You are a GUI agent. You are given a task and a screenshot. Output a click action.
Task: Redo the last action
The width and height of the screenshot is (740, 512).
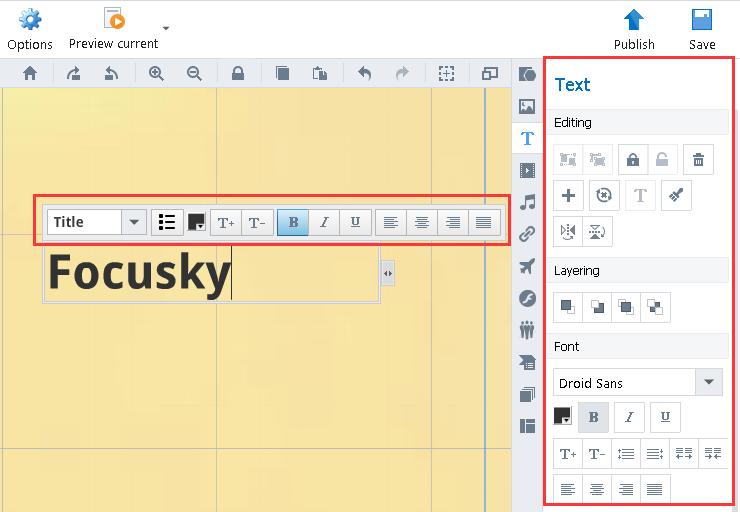[402, 73]
